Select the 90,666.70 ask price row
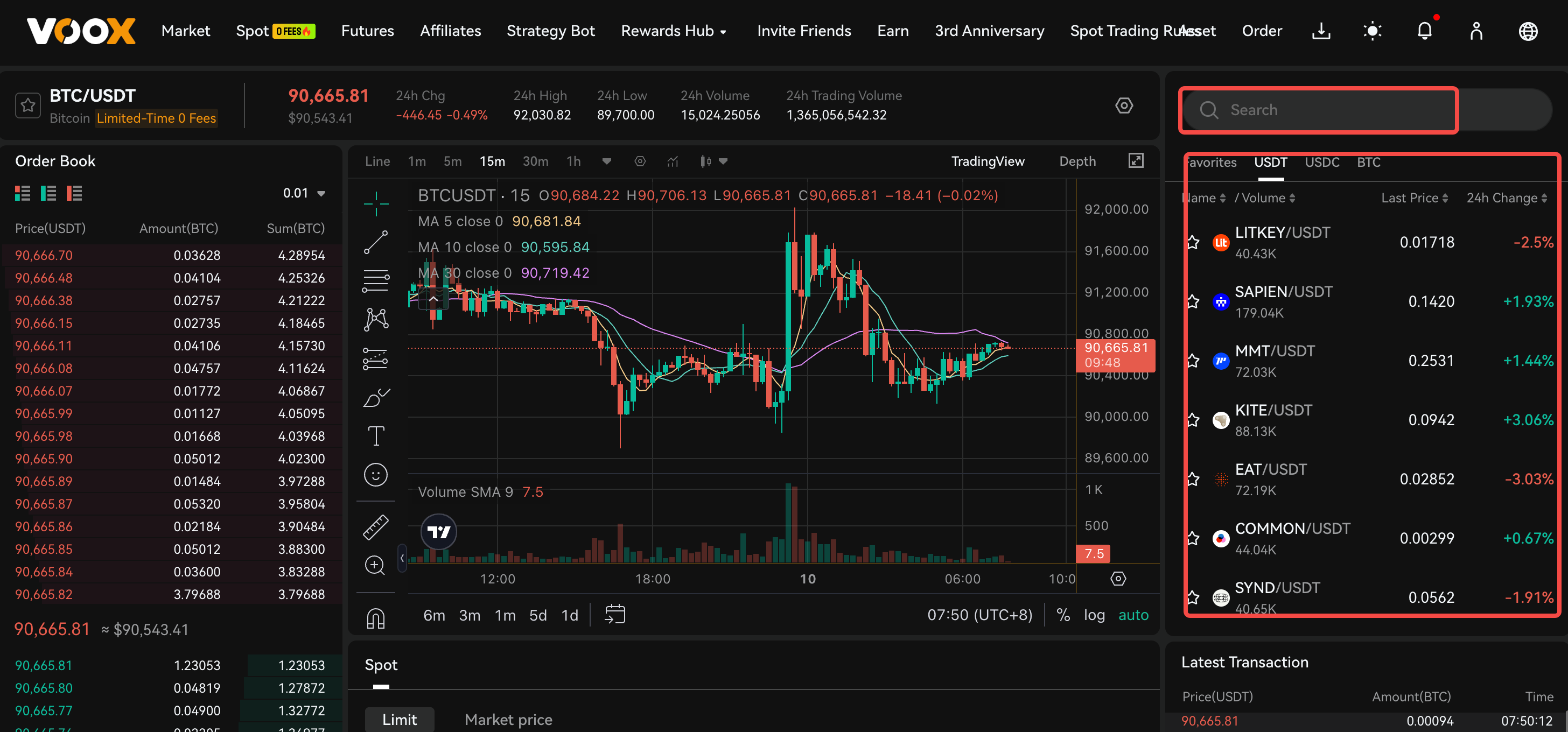 pyautogui.click(x=171, y=256)
